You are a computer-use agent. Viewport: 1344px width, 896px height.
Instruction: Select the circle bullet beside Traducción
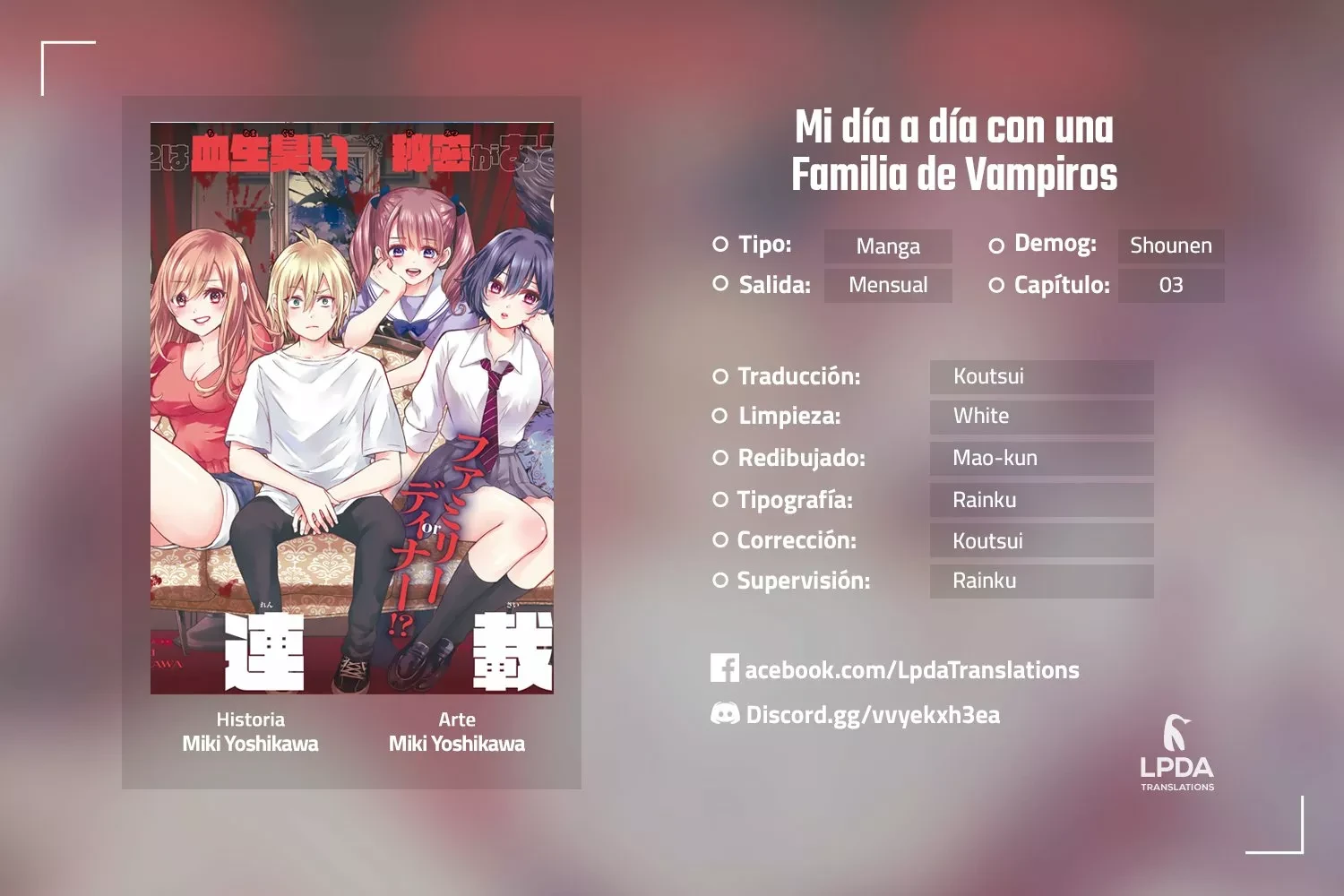(719, 376)
